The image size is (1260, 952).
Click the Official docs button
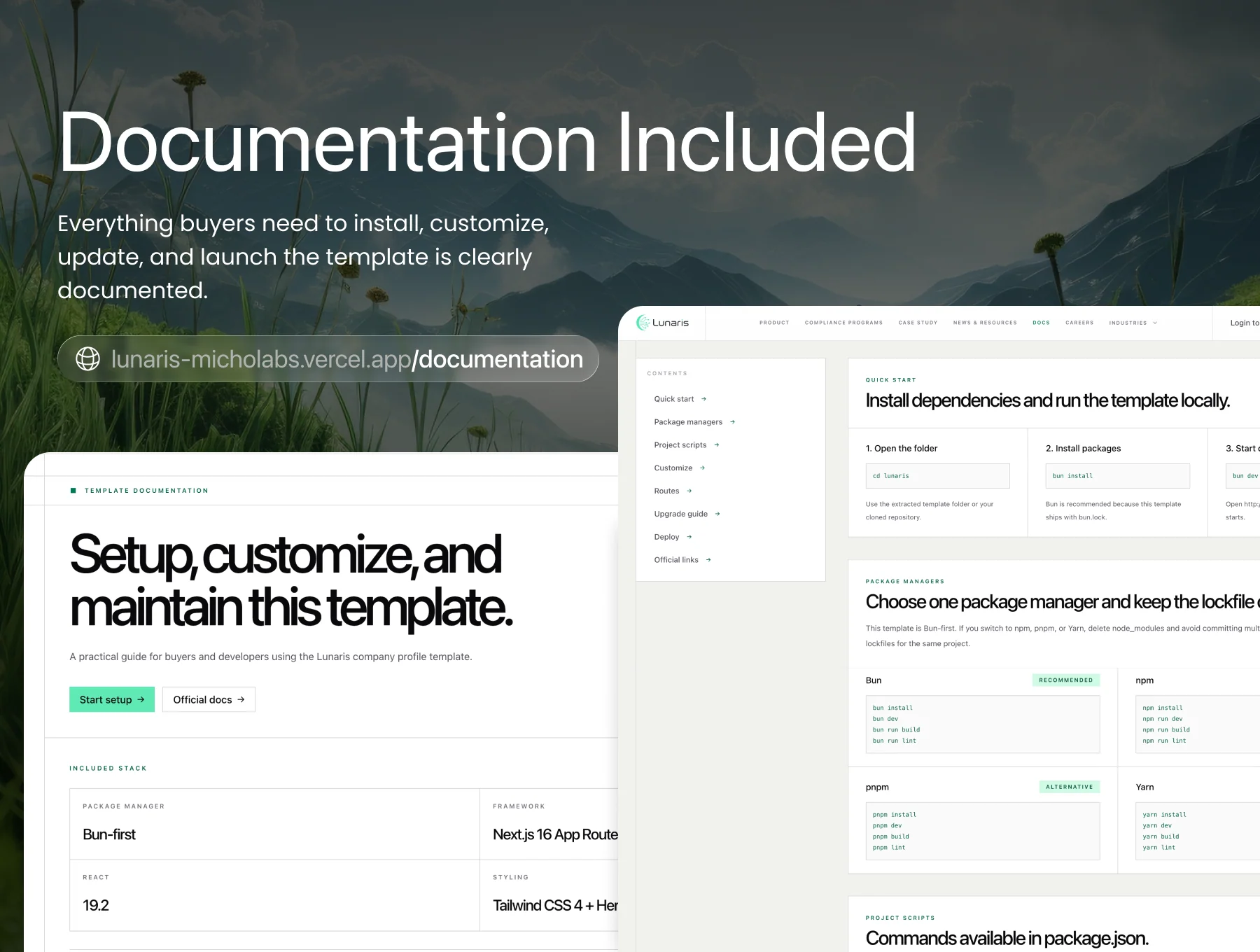click(209, 699)
